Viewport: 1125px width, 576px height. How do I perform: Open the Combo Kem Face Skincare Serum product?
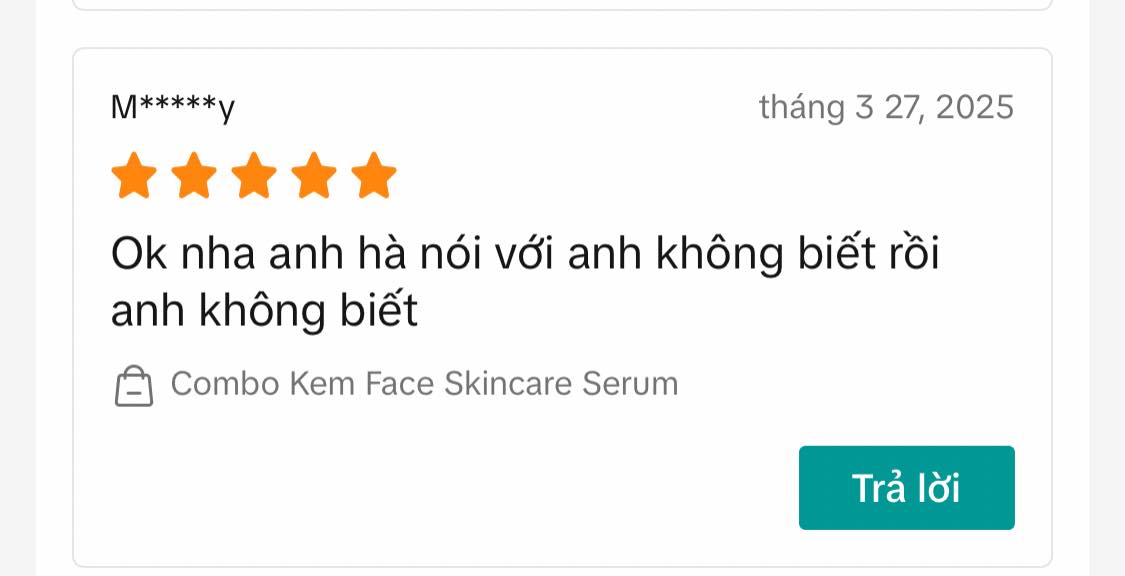coord(424,383)
